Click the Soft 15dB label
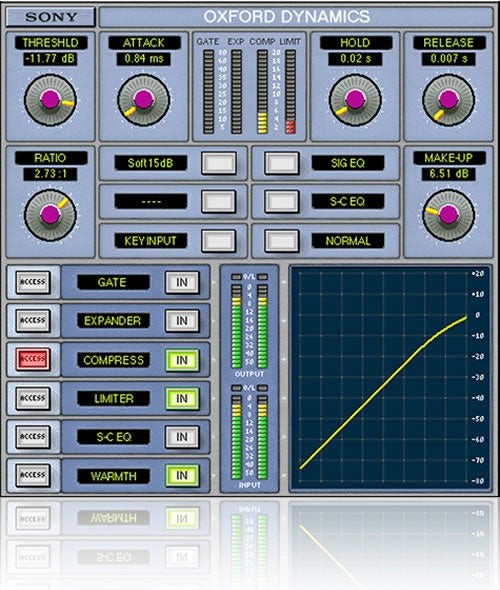The height and width of the screenshot is (590, 500). 150,163
